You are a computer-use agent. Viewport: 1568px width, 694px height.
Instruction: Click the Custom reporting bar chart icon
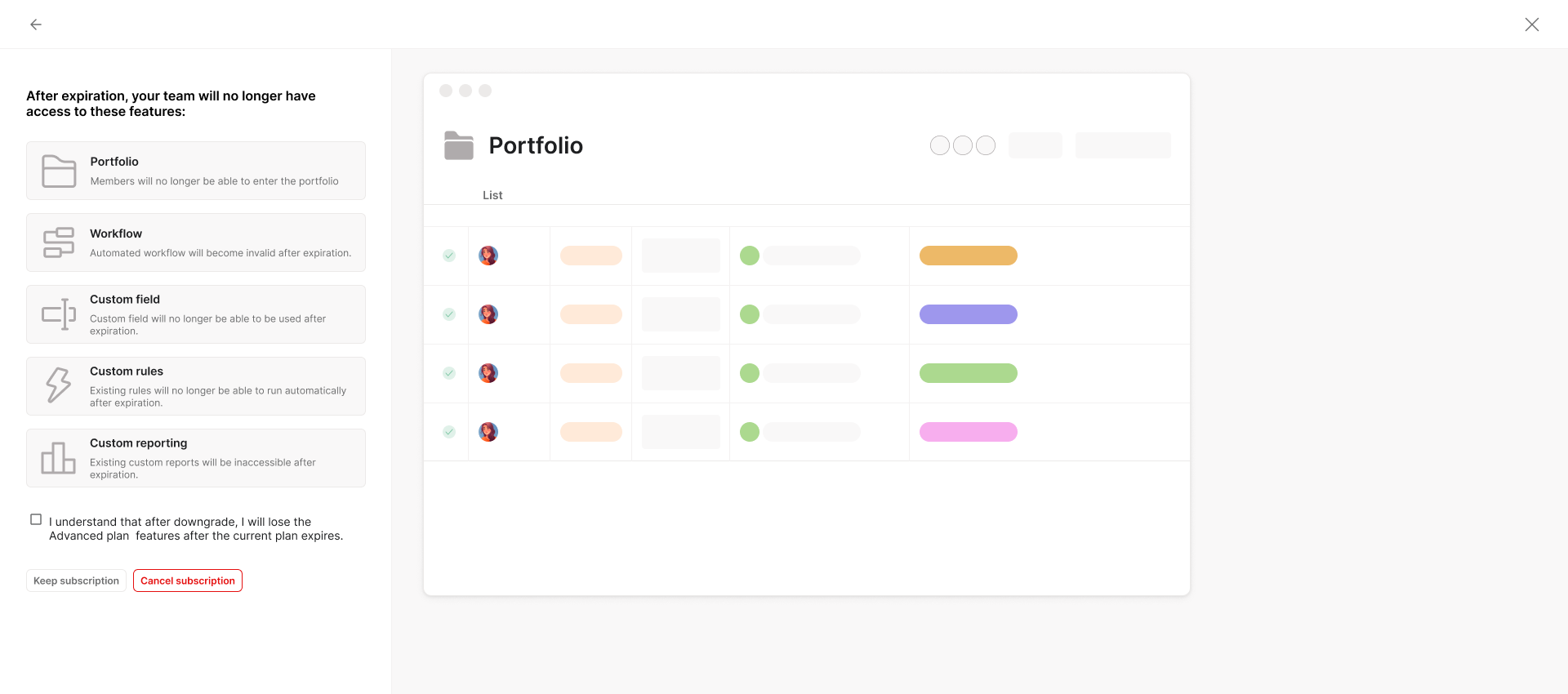click(x=59, y=458)
